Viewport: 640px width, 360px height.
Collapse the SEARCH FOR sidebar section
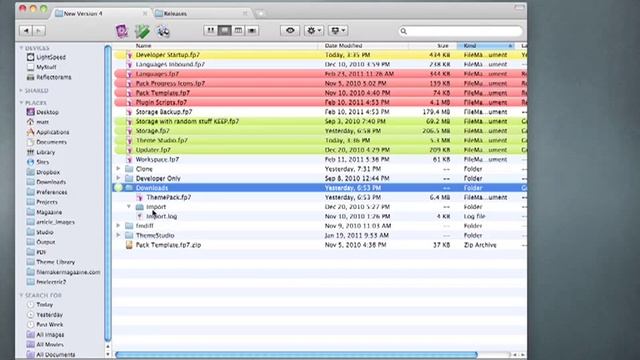(21, 295)
